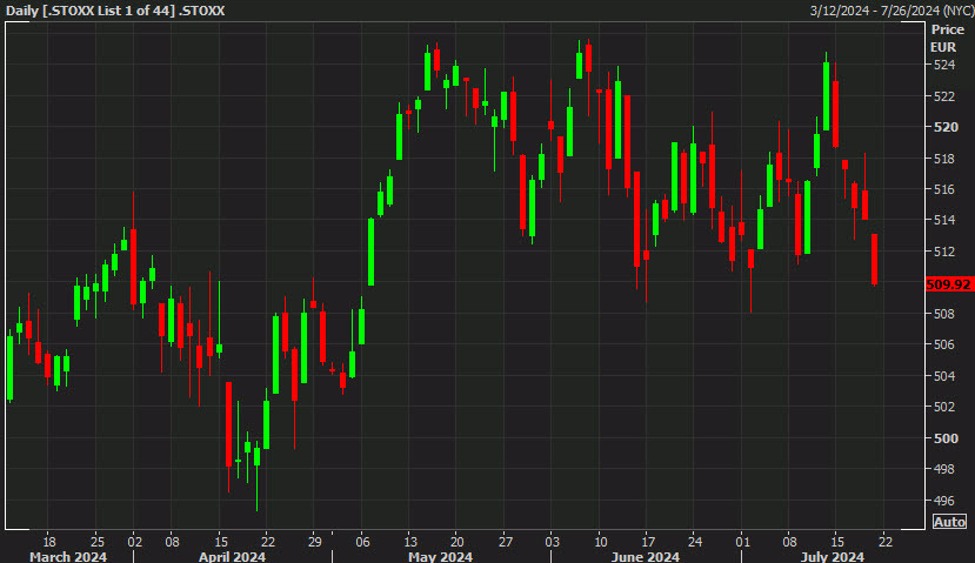Click the last red candlestick near 509.92
The height and width of the screenshot is (563, 975).
click(x=874, y=259)
